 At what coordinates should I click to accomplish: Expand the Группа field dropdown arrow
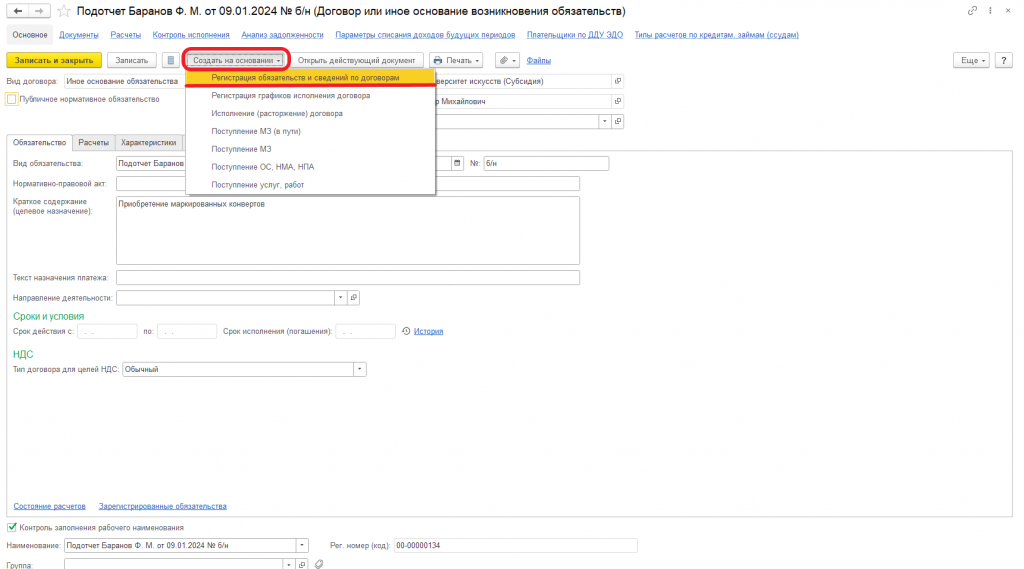coord(289,564)
